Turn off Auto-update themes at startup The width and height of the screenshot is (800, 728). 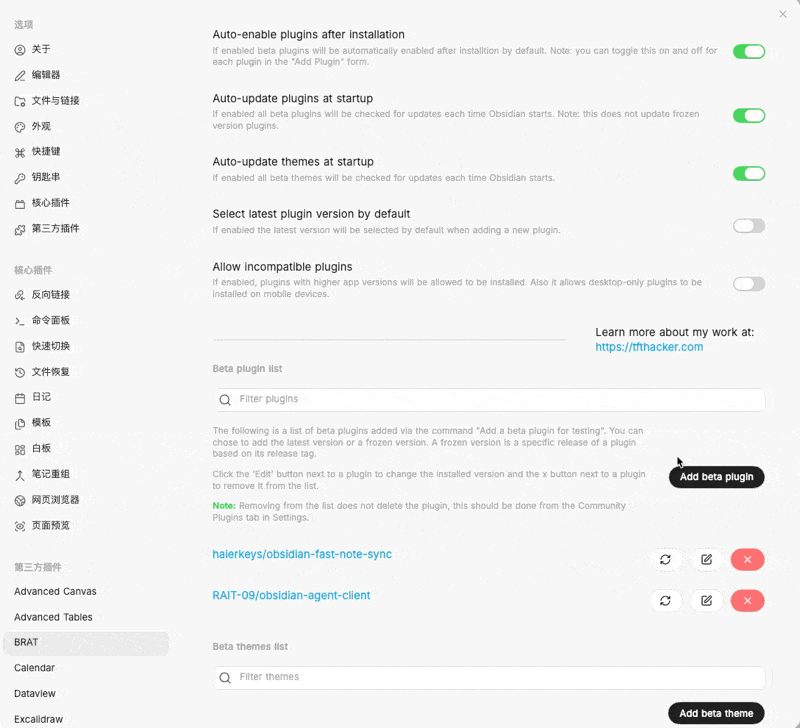point(749,173)
